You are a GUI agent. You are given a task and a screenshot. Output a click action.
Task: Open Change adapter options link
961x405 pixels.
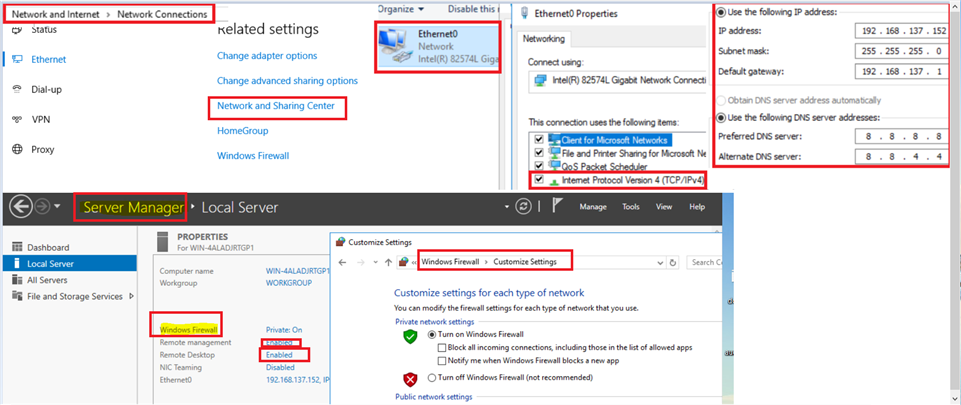(x=267, y=56)
